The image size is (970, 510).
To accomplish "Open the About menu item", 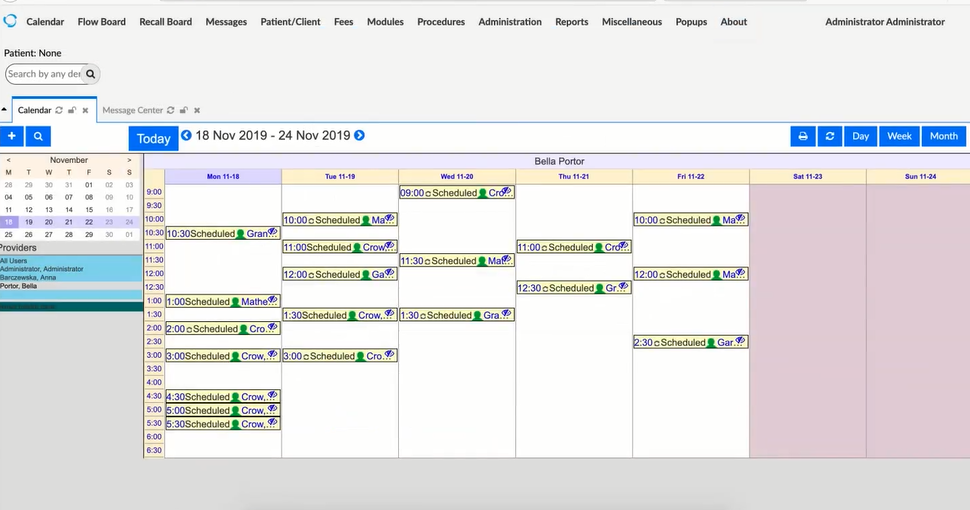I will (734, 22).
